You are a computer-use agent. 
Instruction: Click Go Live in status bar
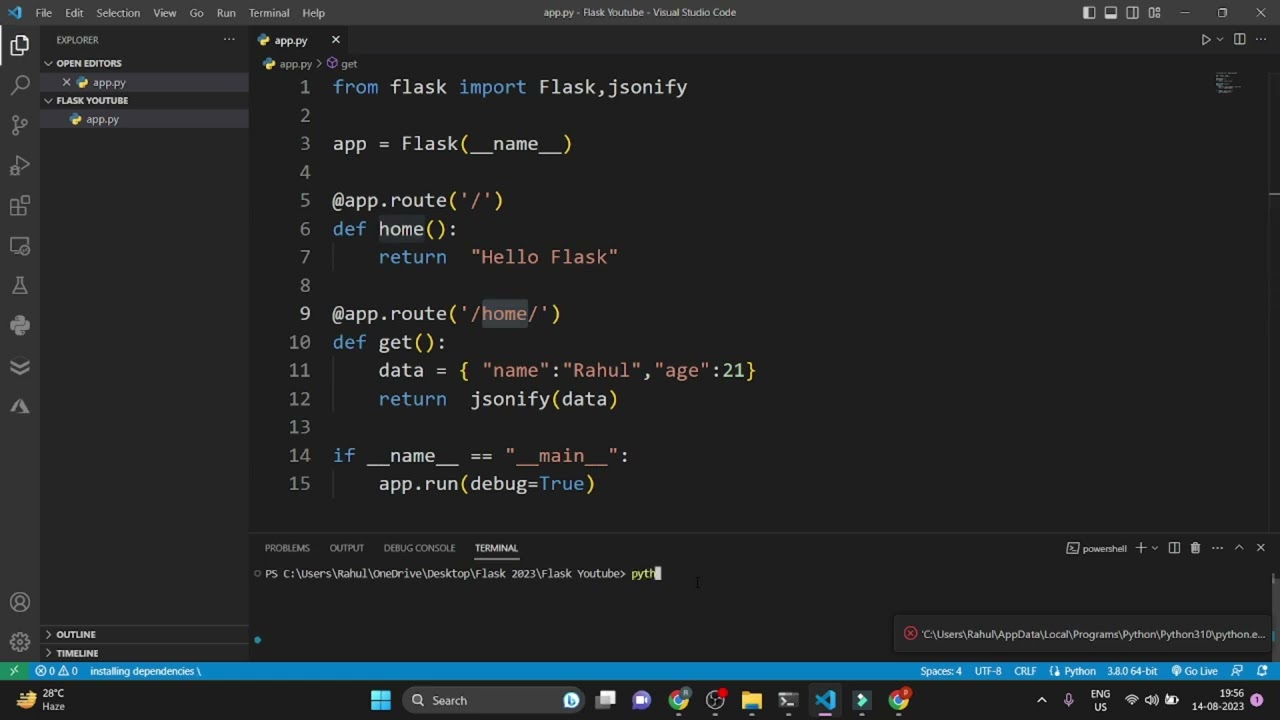[x=1194, y=671]
